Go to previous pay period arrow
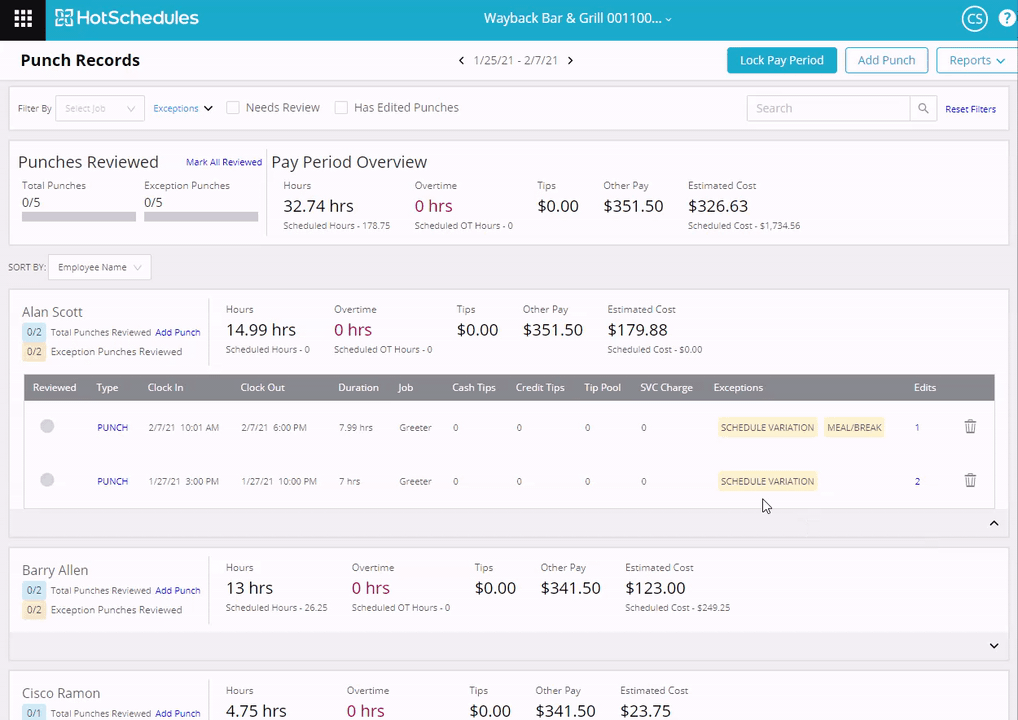 point(461,61)
